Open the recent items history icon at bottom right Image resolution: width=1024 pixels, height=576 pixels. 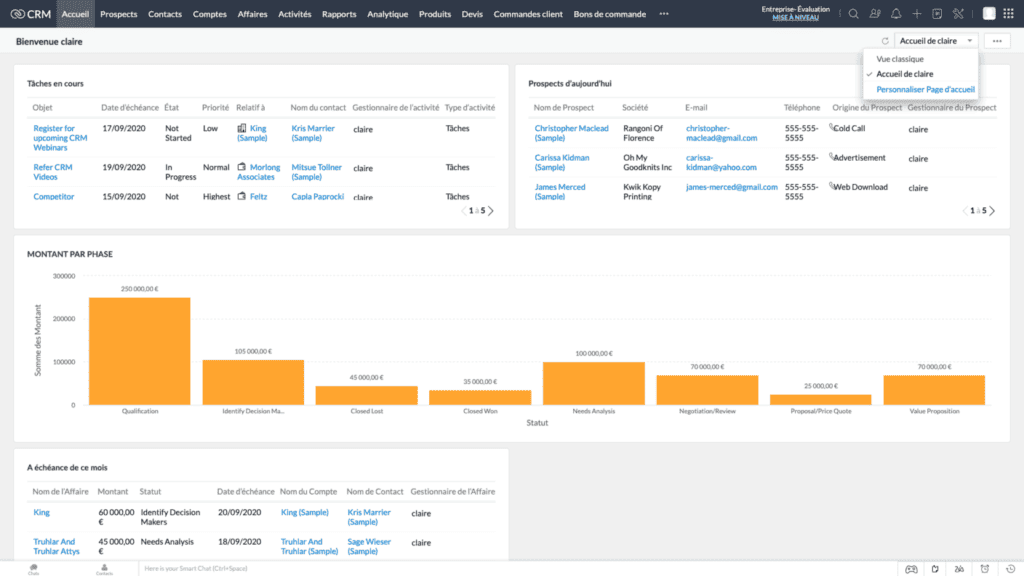(1010, 567)
